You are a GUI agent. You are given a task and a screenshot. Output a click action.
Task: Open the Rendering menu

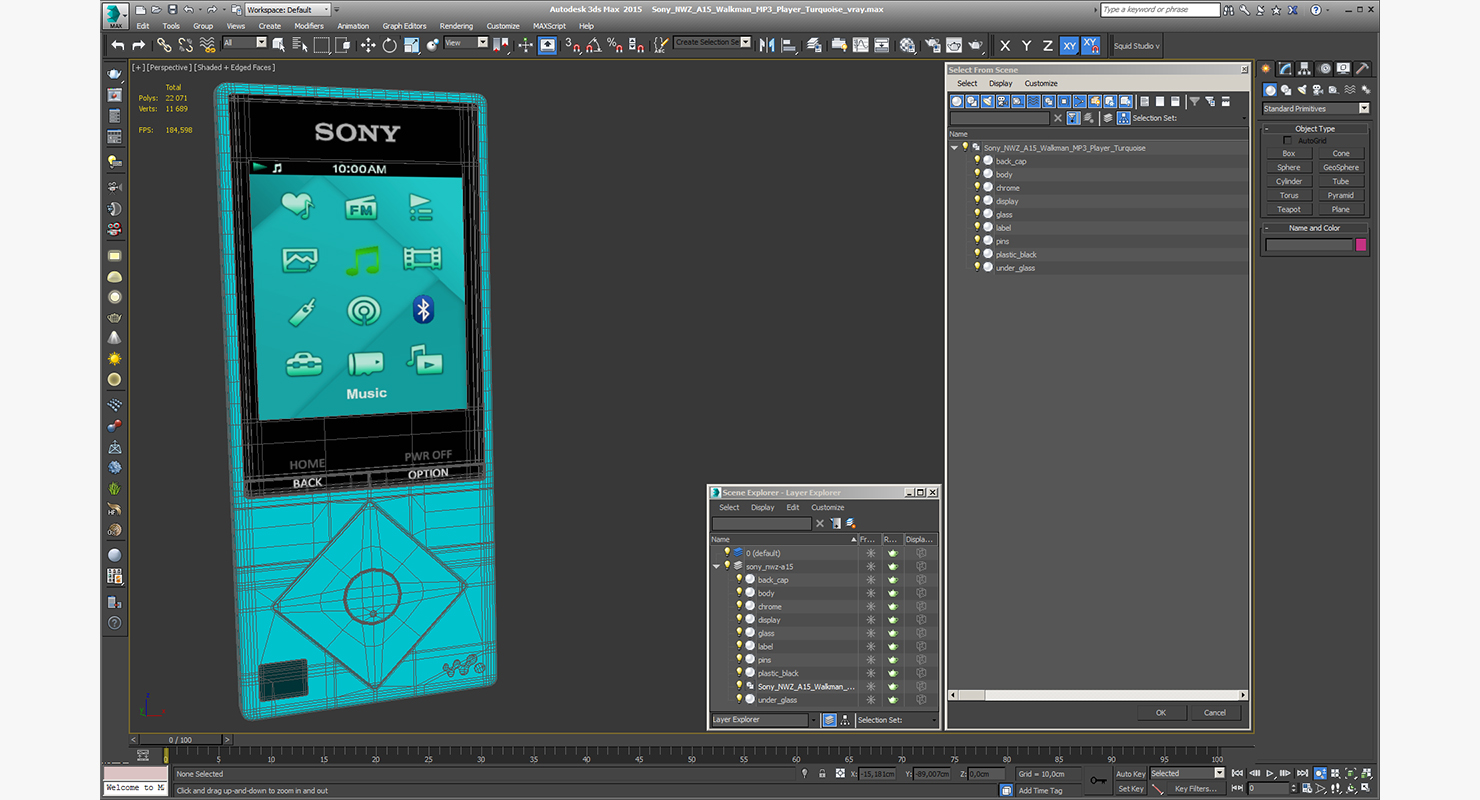(456, 26)
